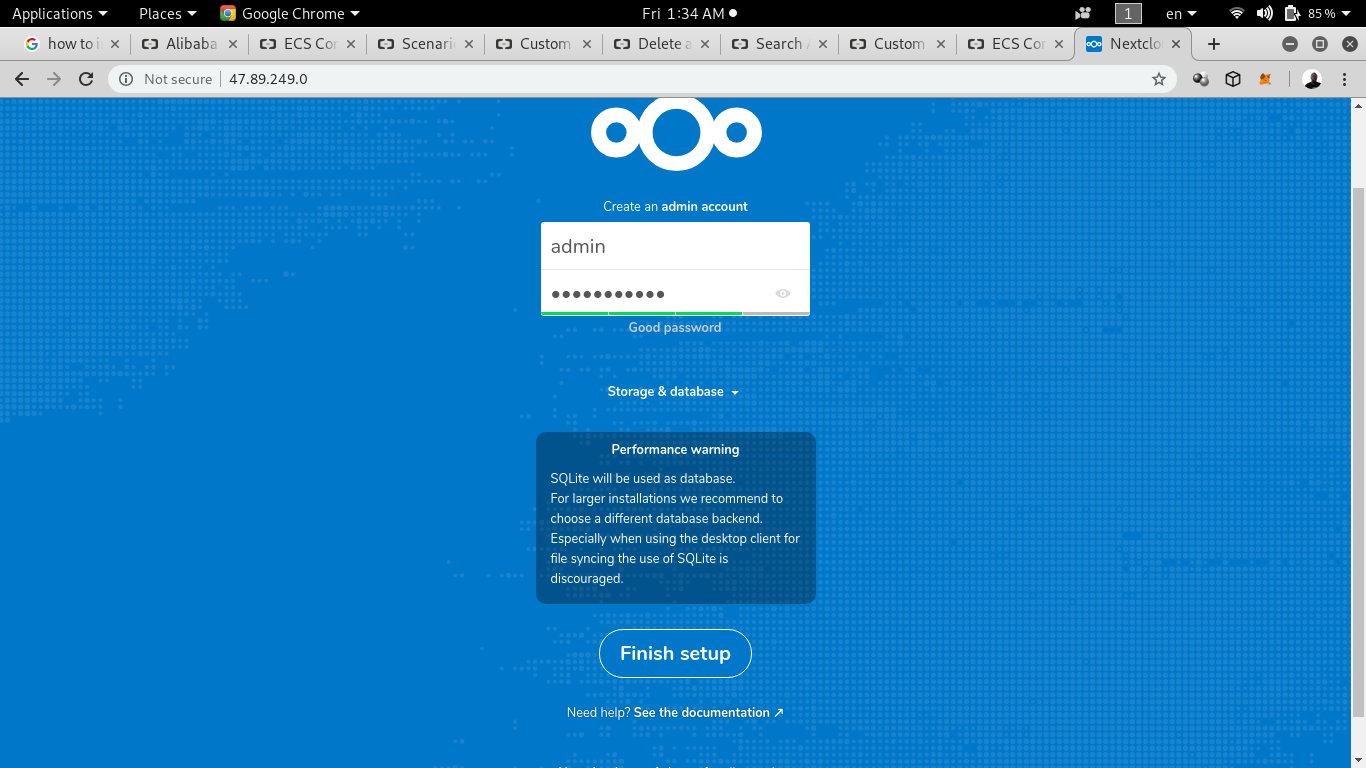Image resolution: width=1366 pixels, height=768 pixels.
Task: Open the en keyboard layout dropdown
Action: [1181, 13]
